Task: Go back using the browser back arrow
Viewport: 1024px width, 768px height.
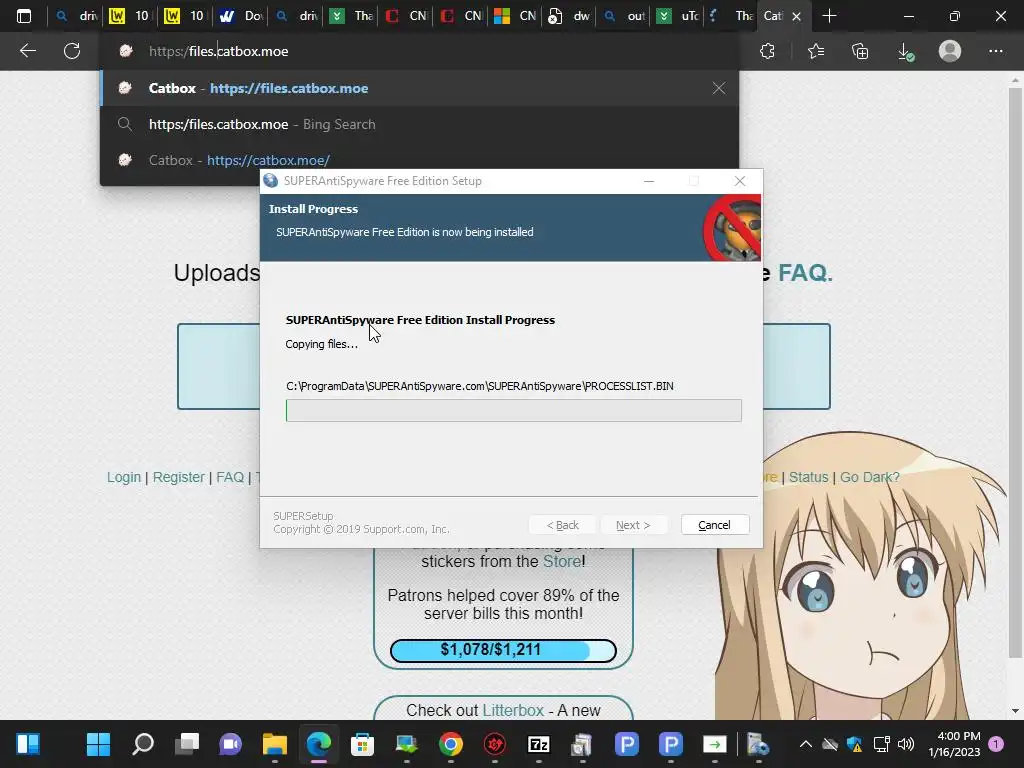Action: point(27,51)
